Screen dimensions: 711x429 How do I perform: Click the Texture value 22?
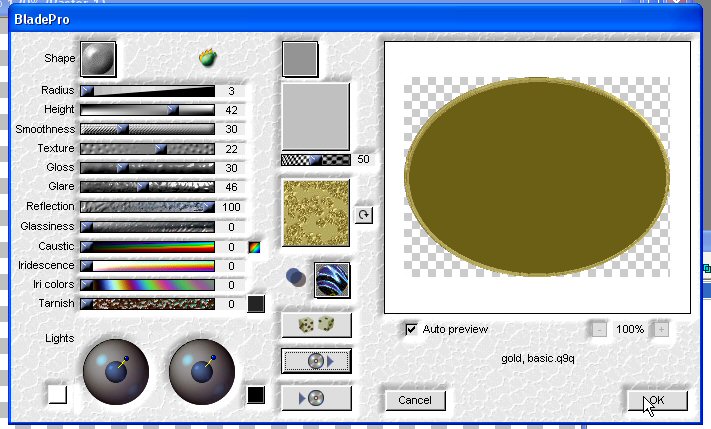231,149
